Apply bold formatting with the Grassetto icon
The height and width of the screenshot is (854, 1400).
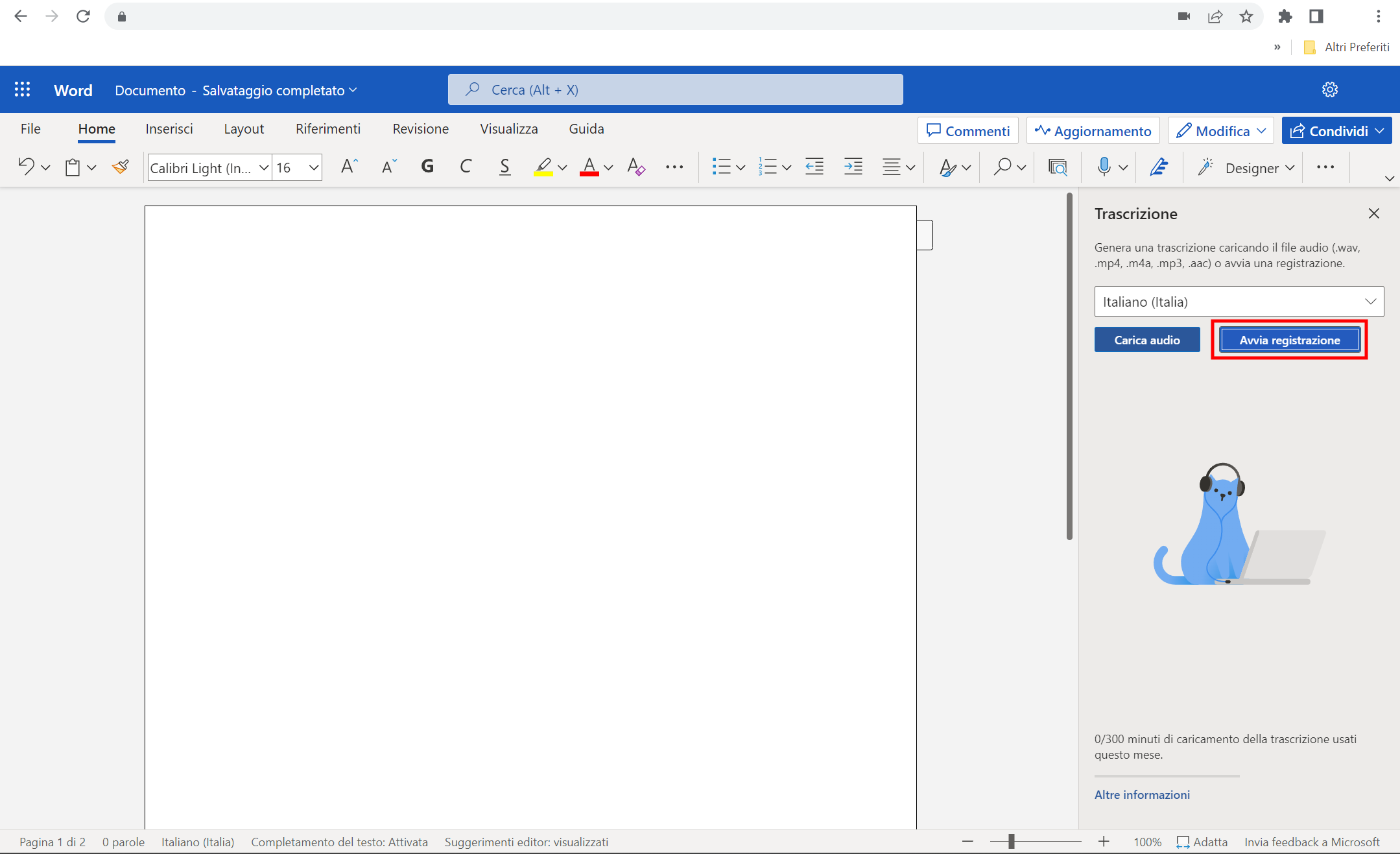coord(427,167)
